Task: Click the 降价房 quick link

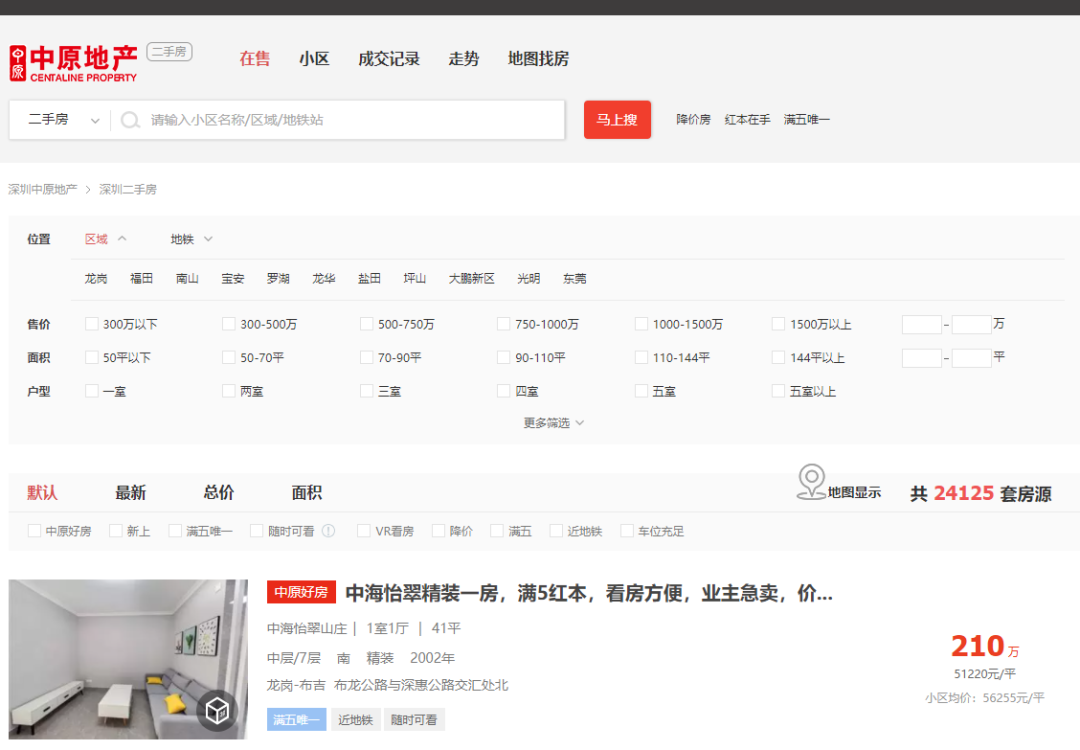Action: [x=693, y=120]
